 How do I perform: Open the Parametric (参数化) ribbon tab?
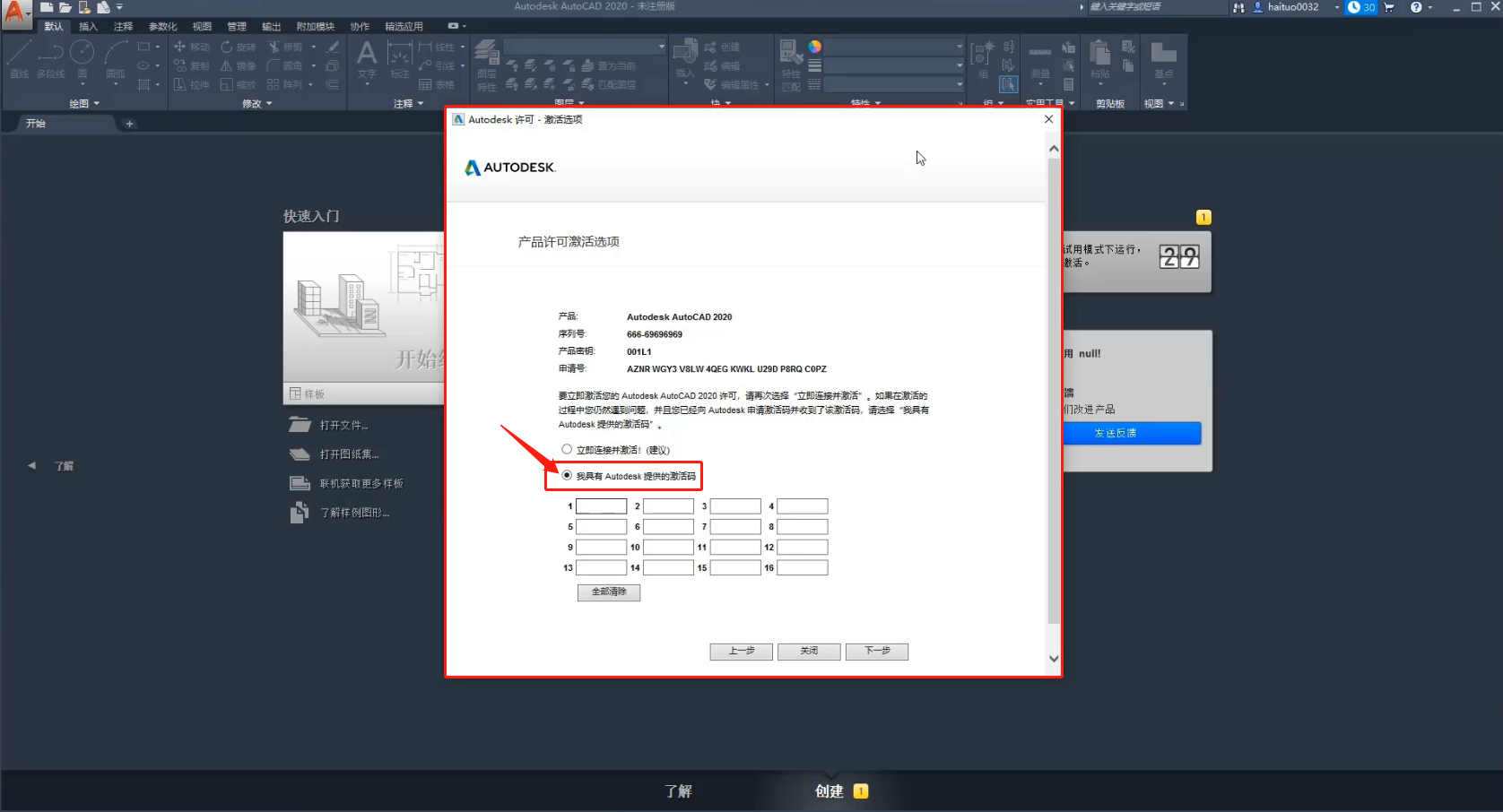162,26
